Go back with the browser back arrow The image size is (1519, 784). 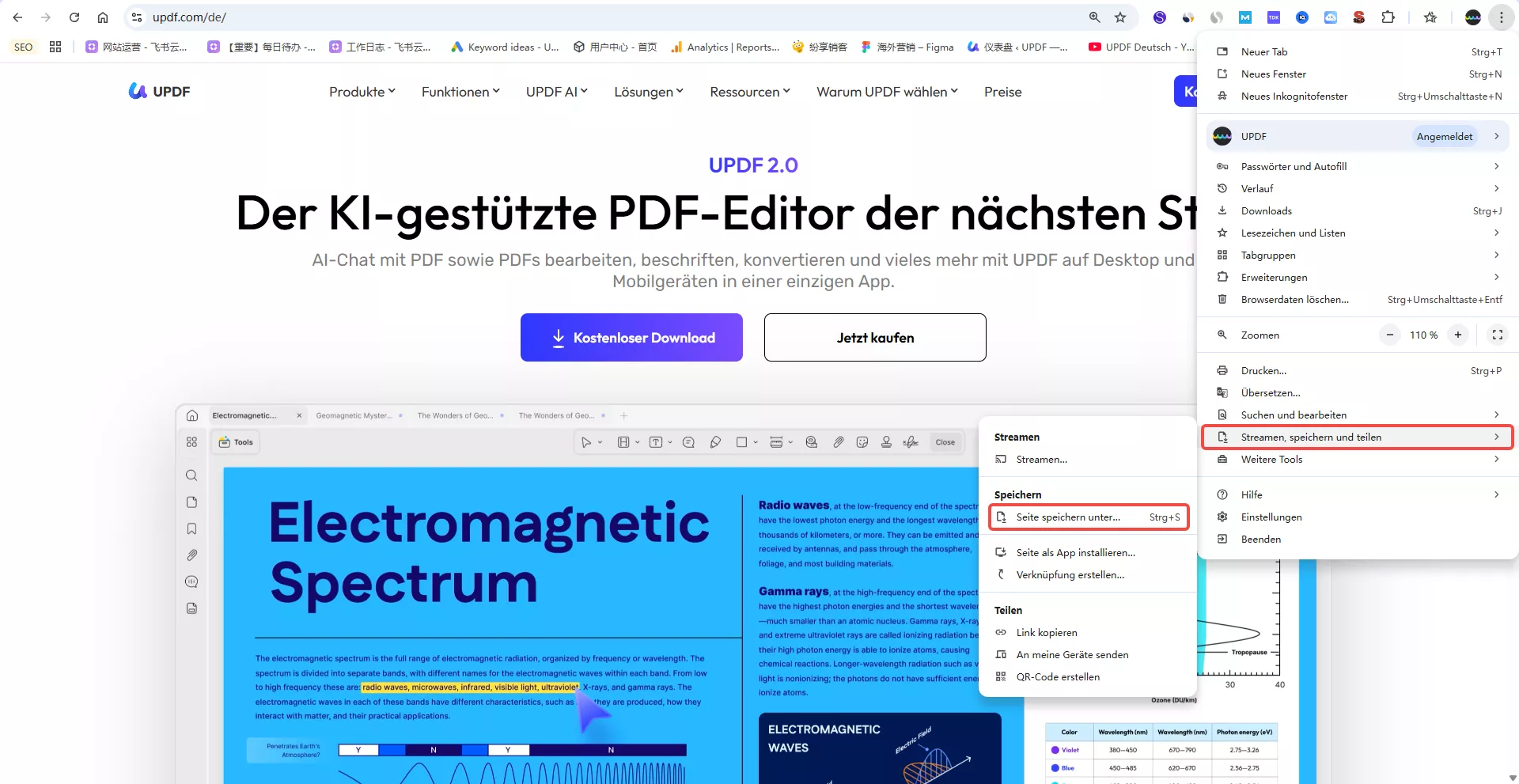[17, 17]
